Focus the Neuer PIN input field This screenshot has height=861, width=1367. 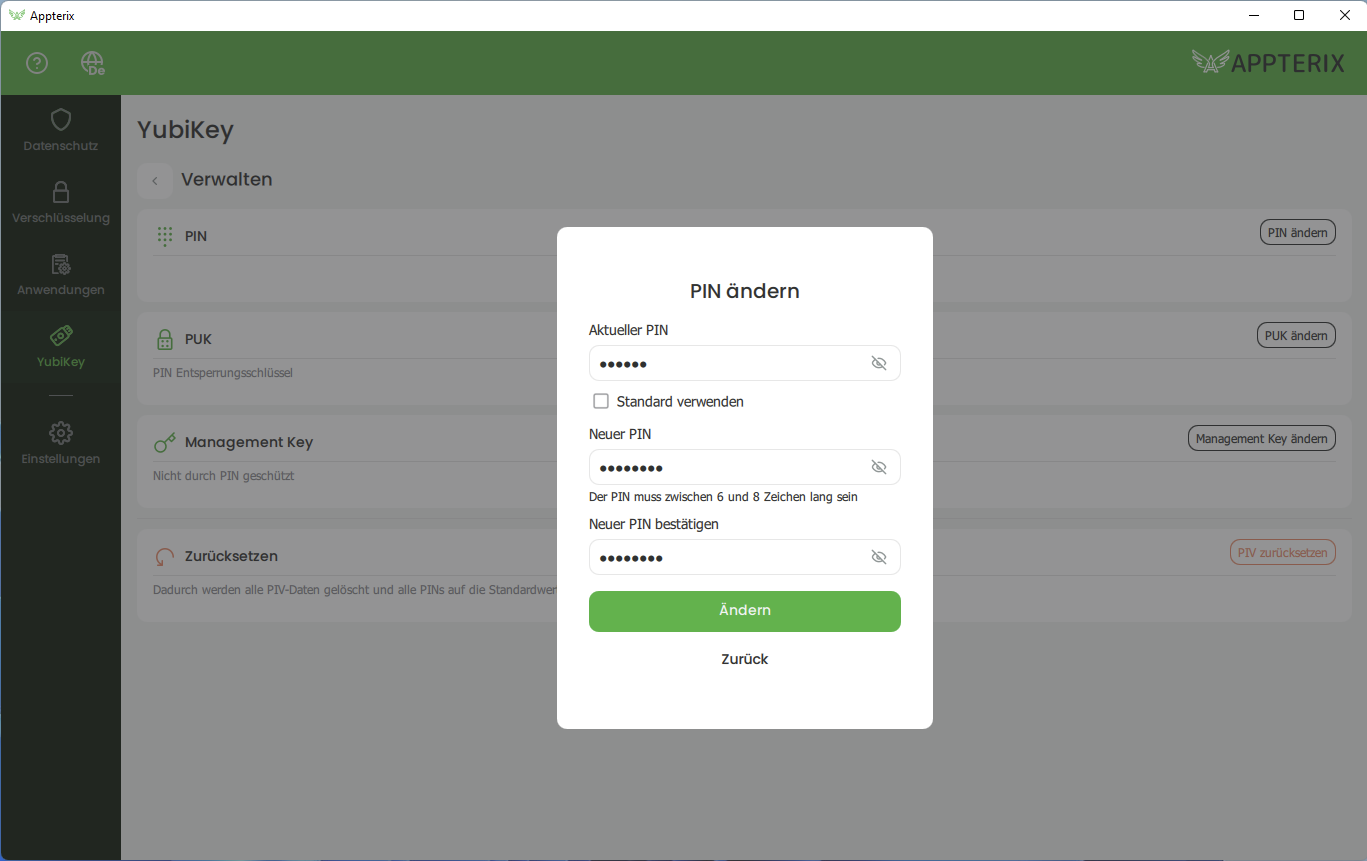pyautogui.click(x=720, y=467)
